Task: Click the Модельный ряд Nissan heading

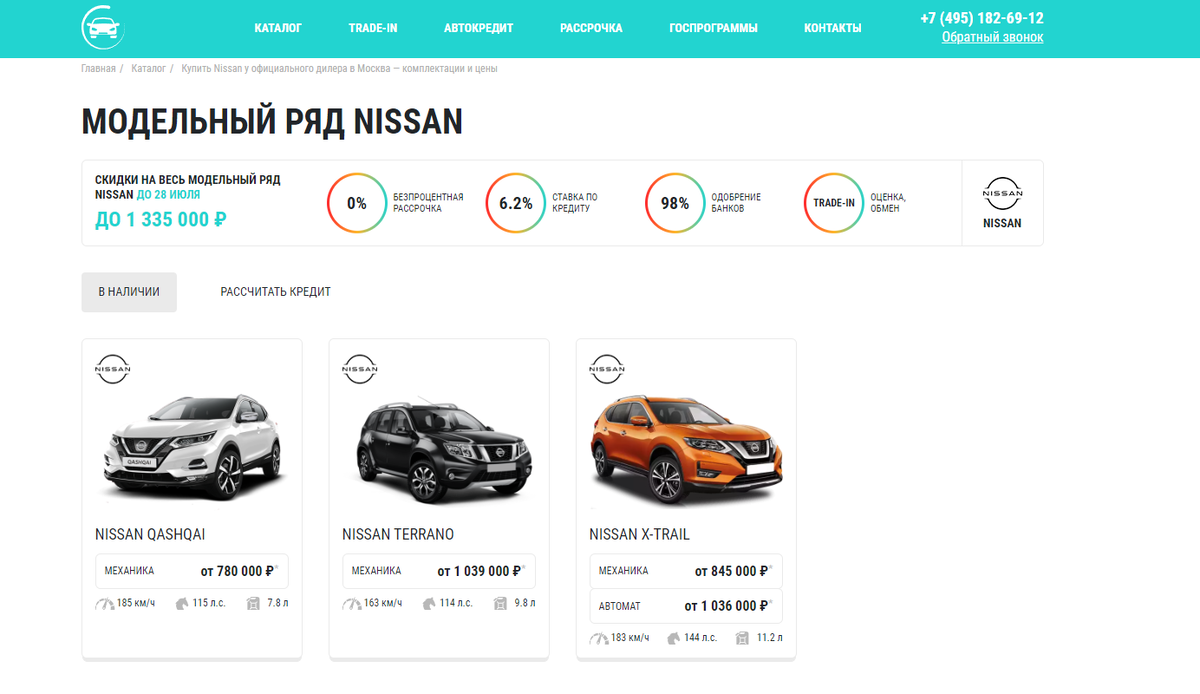Action: click(272, 122)
